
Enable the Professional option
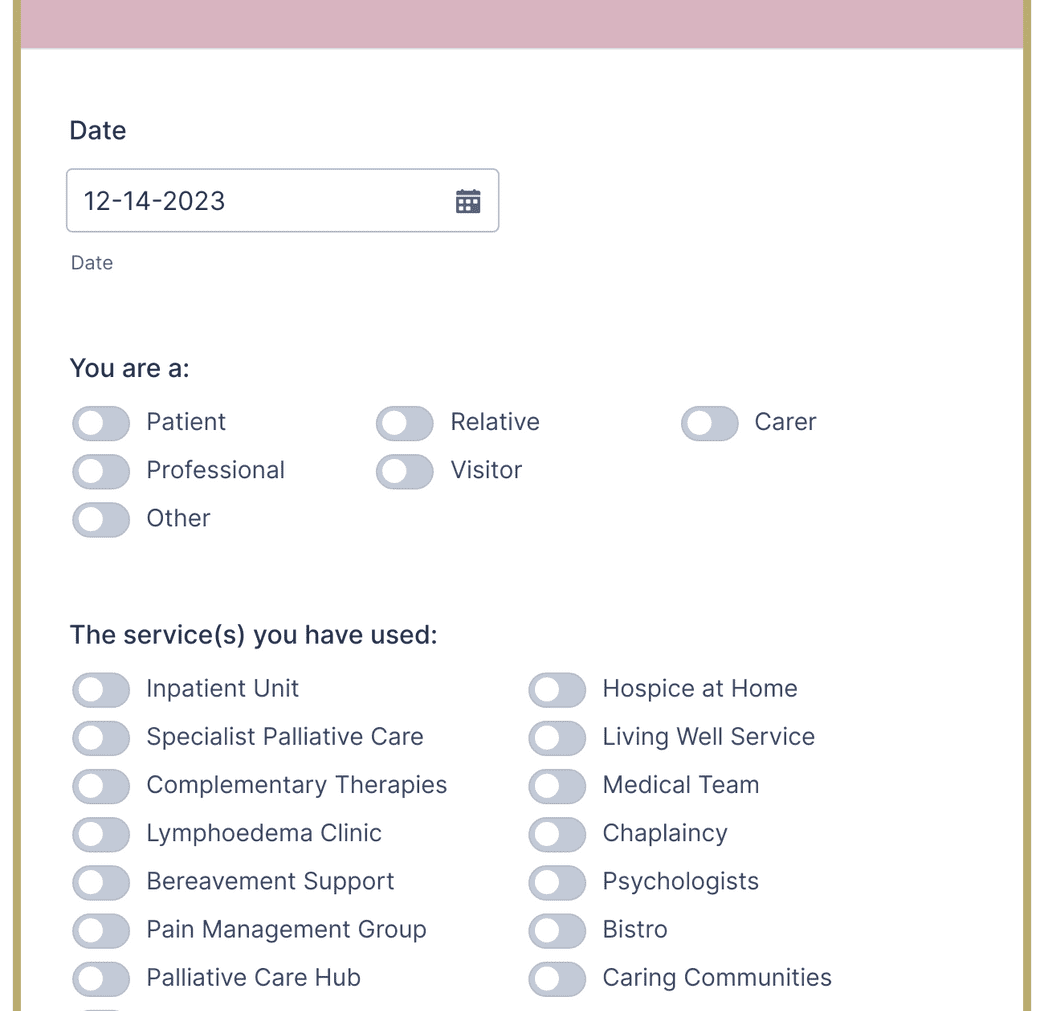pos(100,471)
